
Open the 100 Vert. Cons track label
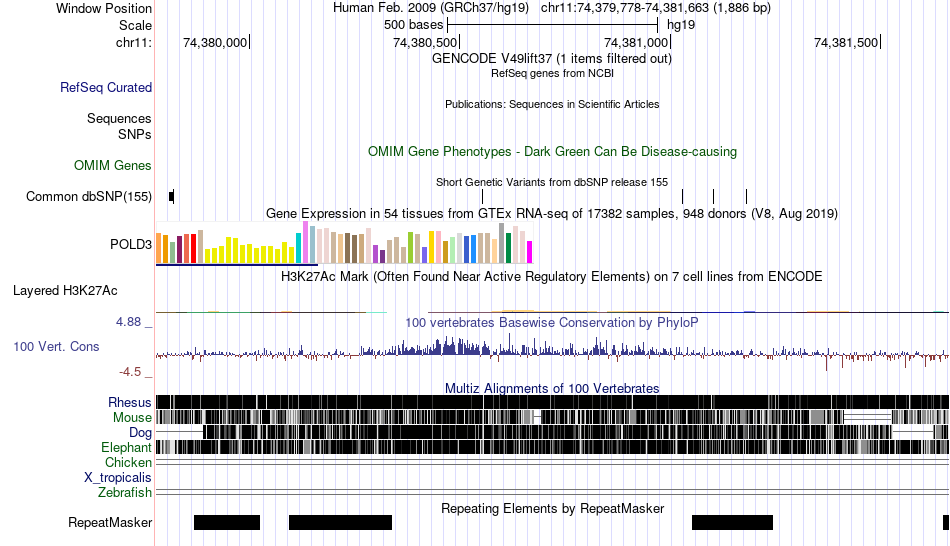pos(56,347)
